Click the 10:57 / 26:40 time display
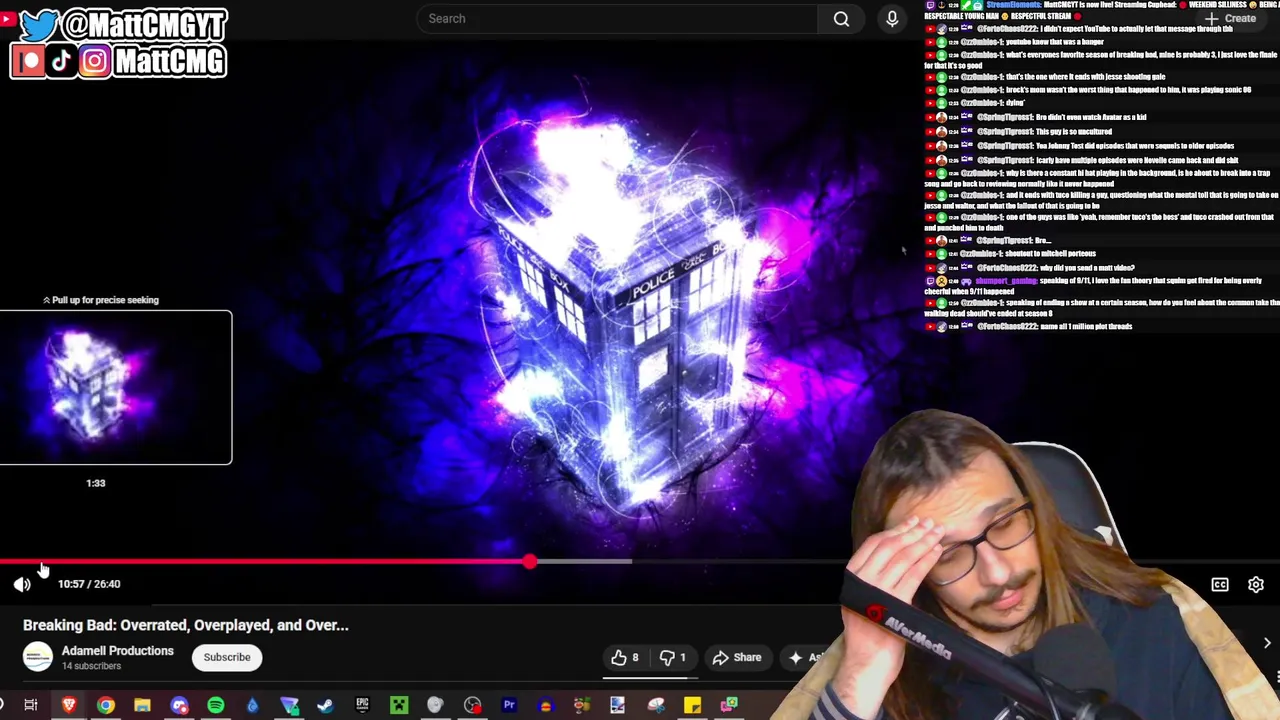1280x720 pixels. 89,584
